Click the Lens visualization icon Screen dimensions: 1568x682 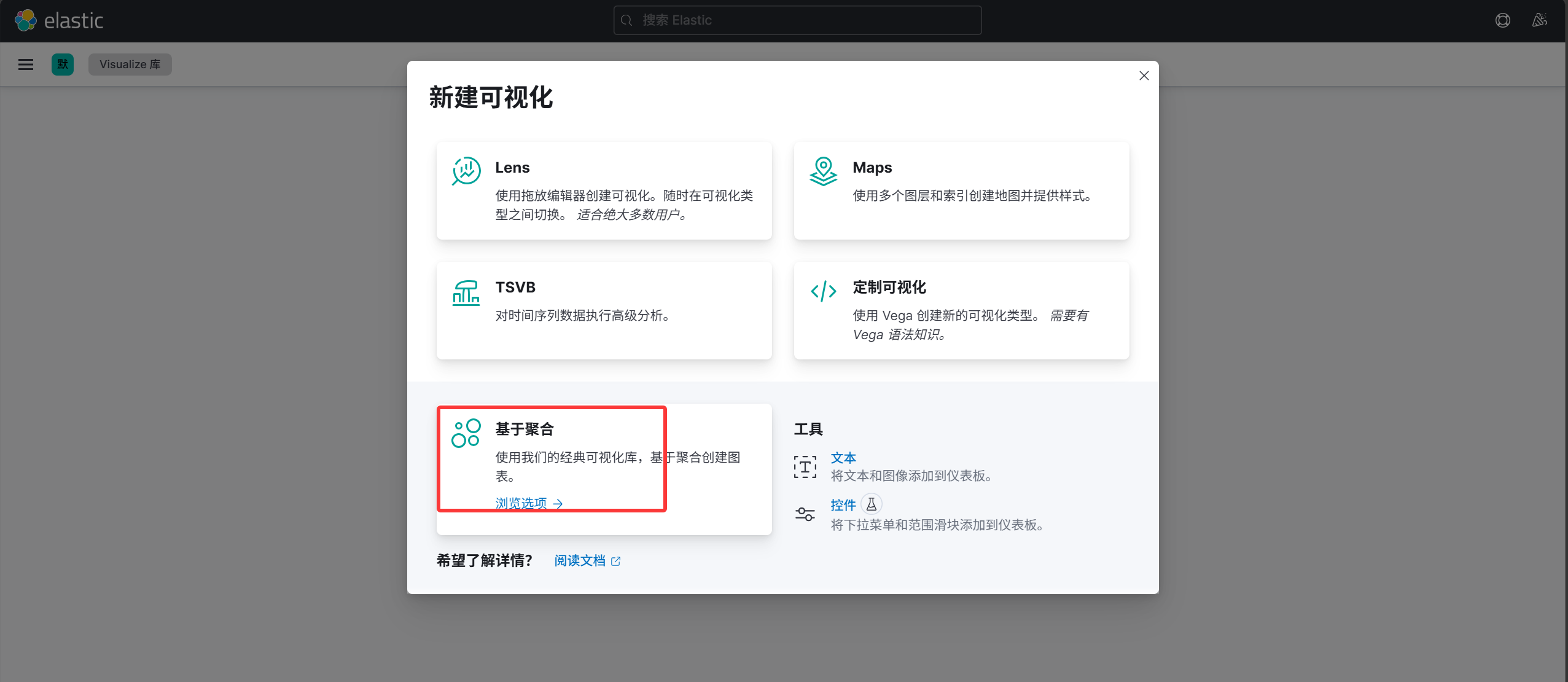click(x=466, y=171)
